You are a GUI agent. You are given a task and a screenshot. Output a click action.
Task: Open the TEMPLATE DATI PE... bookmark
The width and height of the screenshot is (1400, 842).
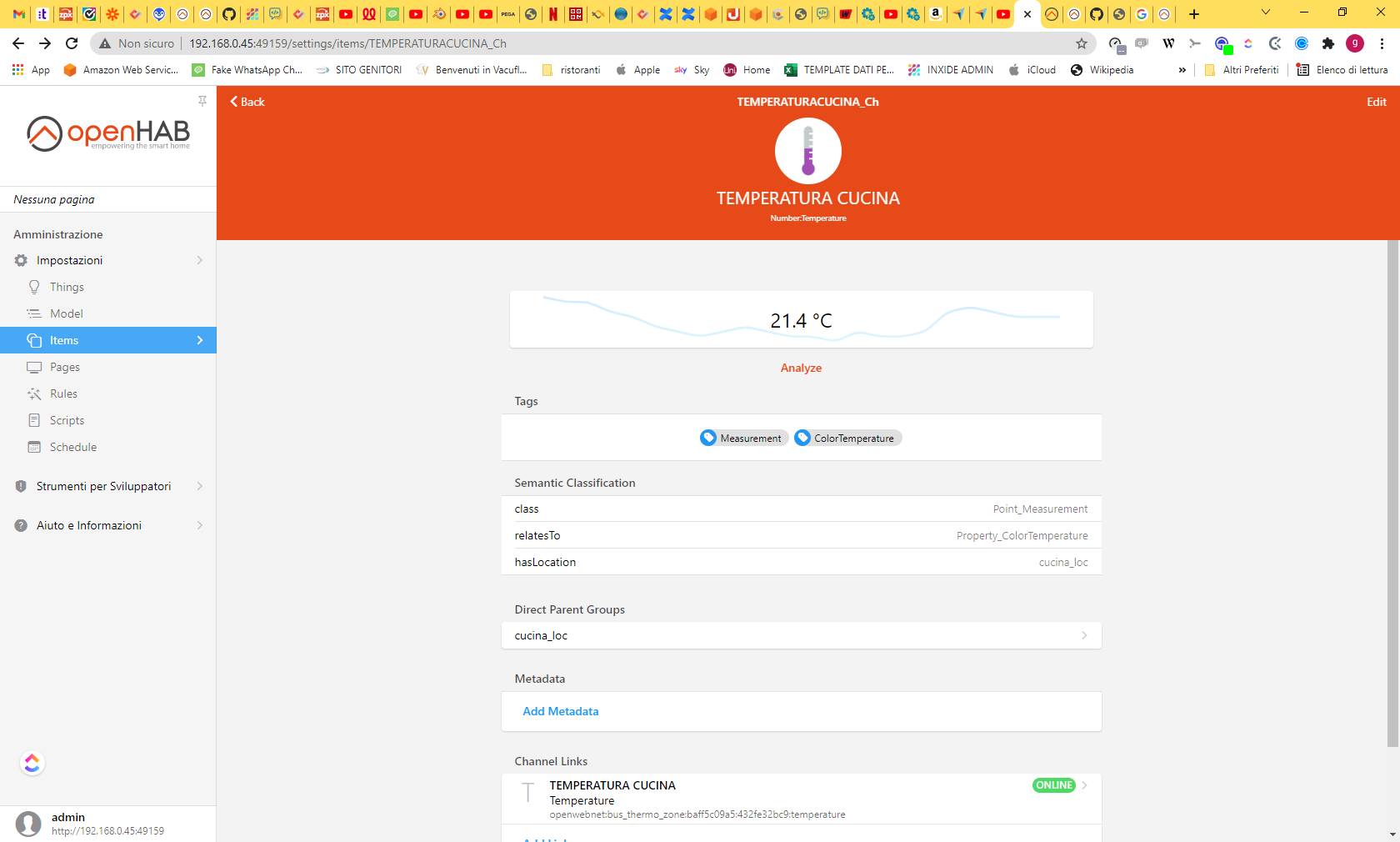[840, 70]
